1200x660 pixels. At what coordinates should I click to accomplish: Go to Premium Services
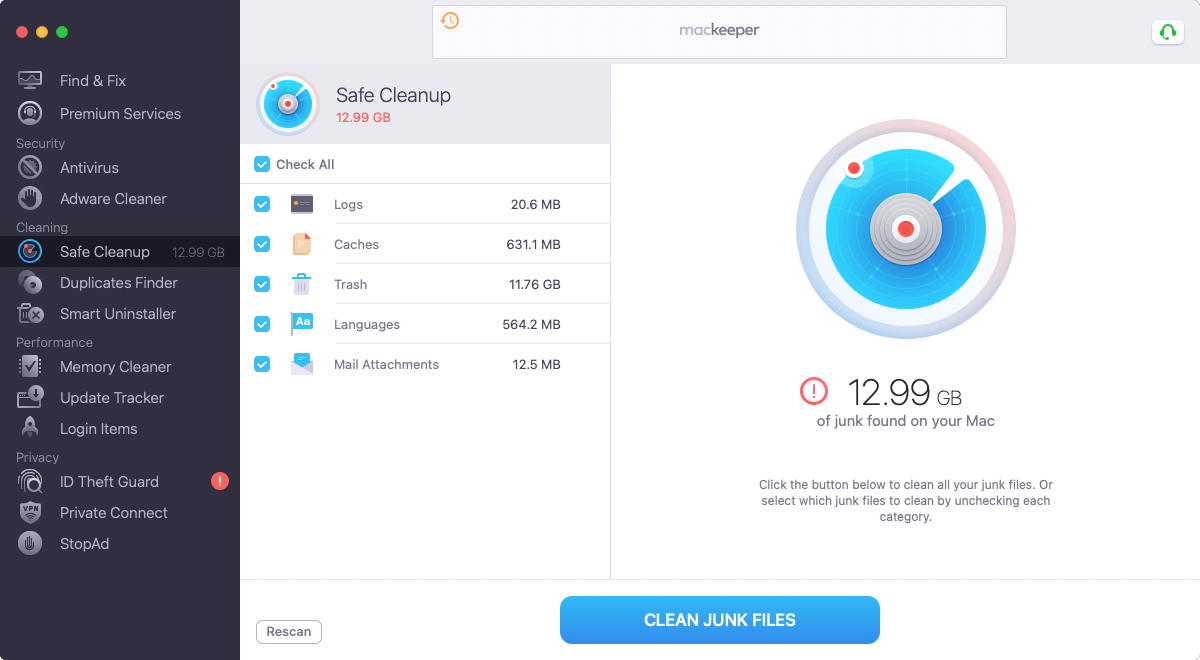tap(120, 113)
